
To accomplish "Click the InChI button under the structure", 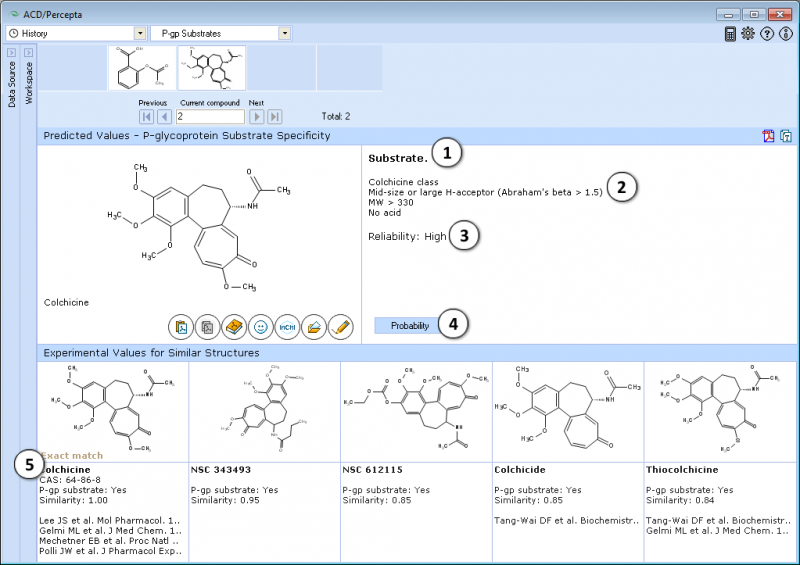I will 287,327.
